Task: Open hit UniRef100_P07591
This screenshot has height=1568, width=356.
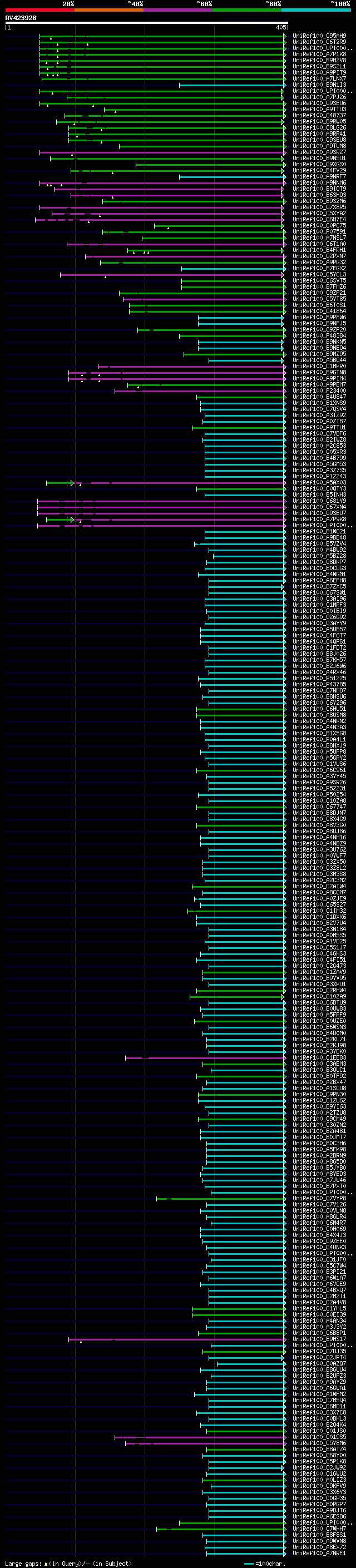Action: [x=319, y=231]
